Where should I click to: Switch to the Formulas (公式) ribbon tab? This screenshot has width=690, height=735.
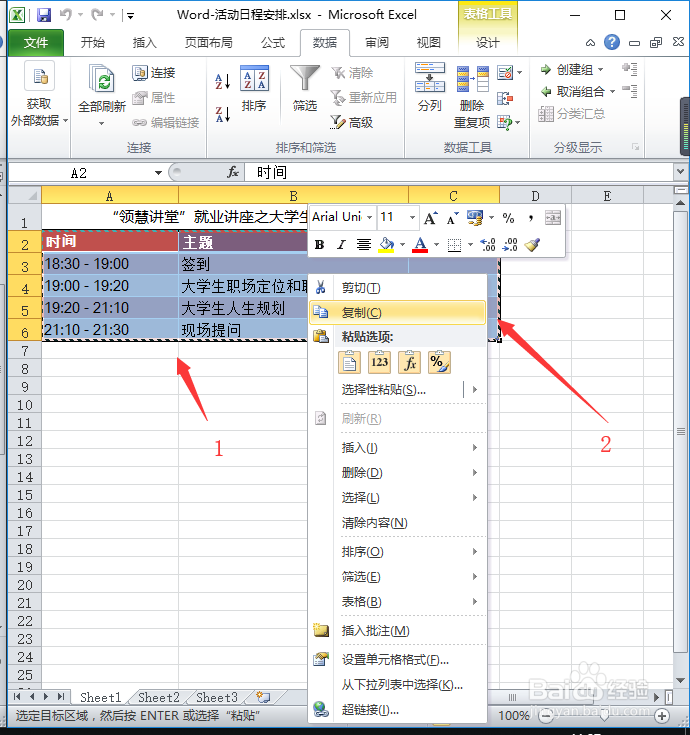click(273, 43)
